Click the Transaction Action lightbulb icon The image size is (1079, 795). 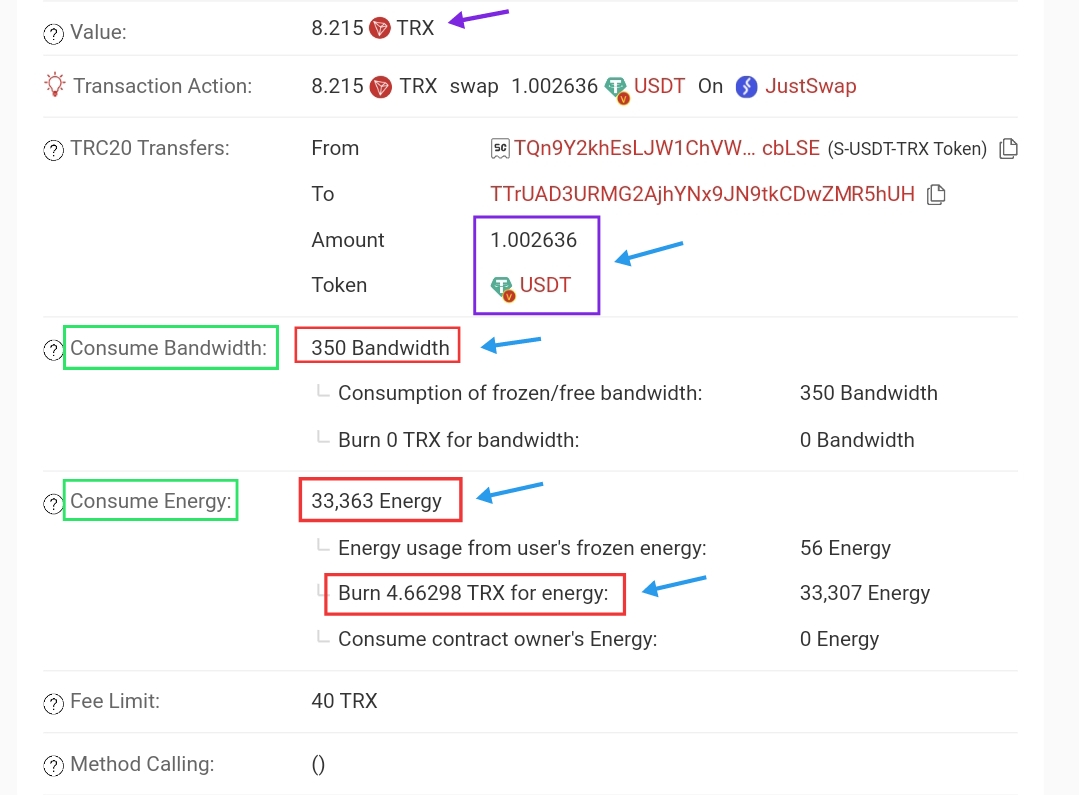(54, 85)
